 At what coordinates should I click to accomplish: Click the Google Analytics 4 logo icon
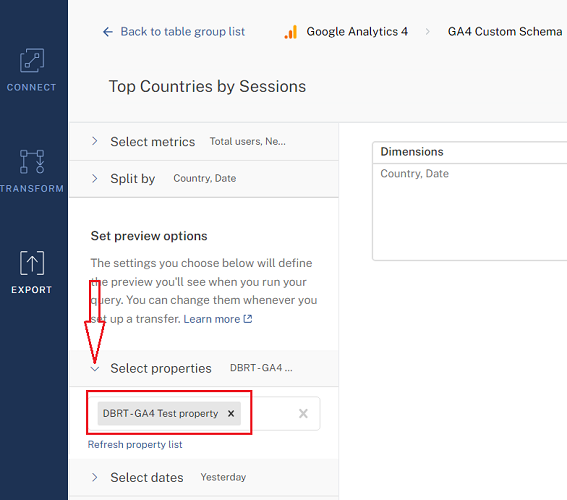pos(291,32)
